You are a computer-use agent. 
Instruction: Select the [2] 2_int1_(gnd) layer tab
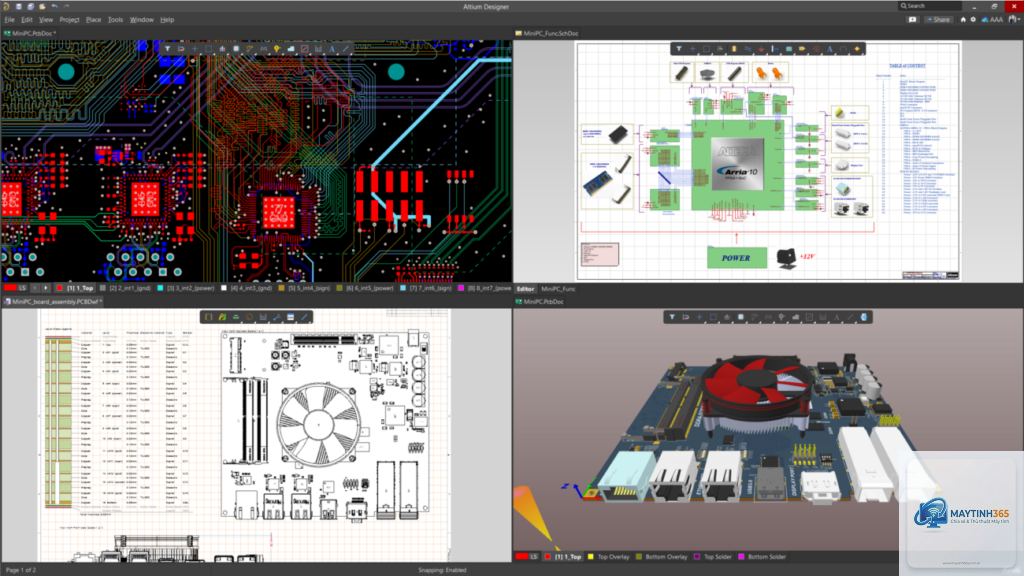tap(125, 288)
